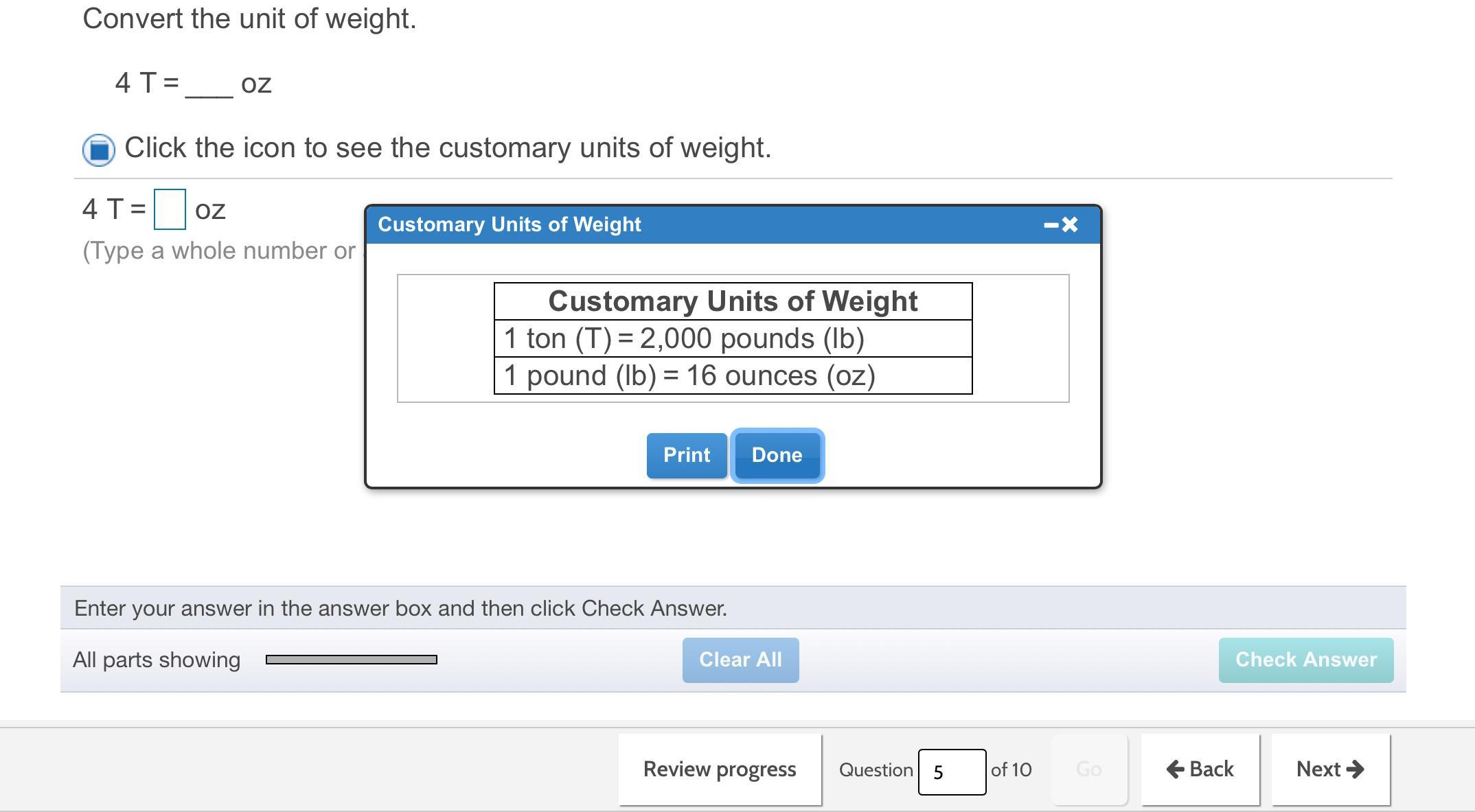Click the 'Enter your answer' instruction bar
Screen dimensions: 1475x812
400,608
